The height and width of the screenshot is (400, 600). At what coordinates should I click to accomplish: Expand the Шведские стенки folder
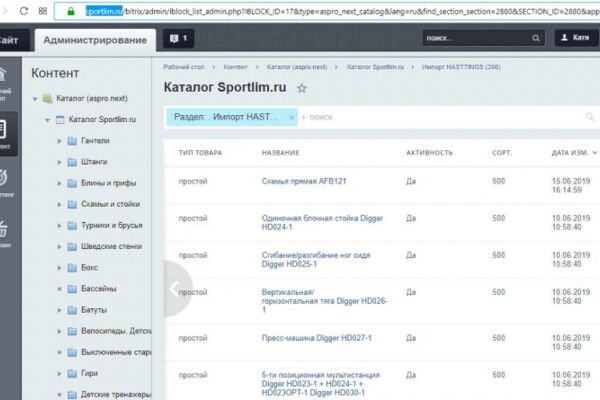click(59, 247)
